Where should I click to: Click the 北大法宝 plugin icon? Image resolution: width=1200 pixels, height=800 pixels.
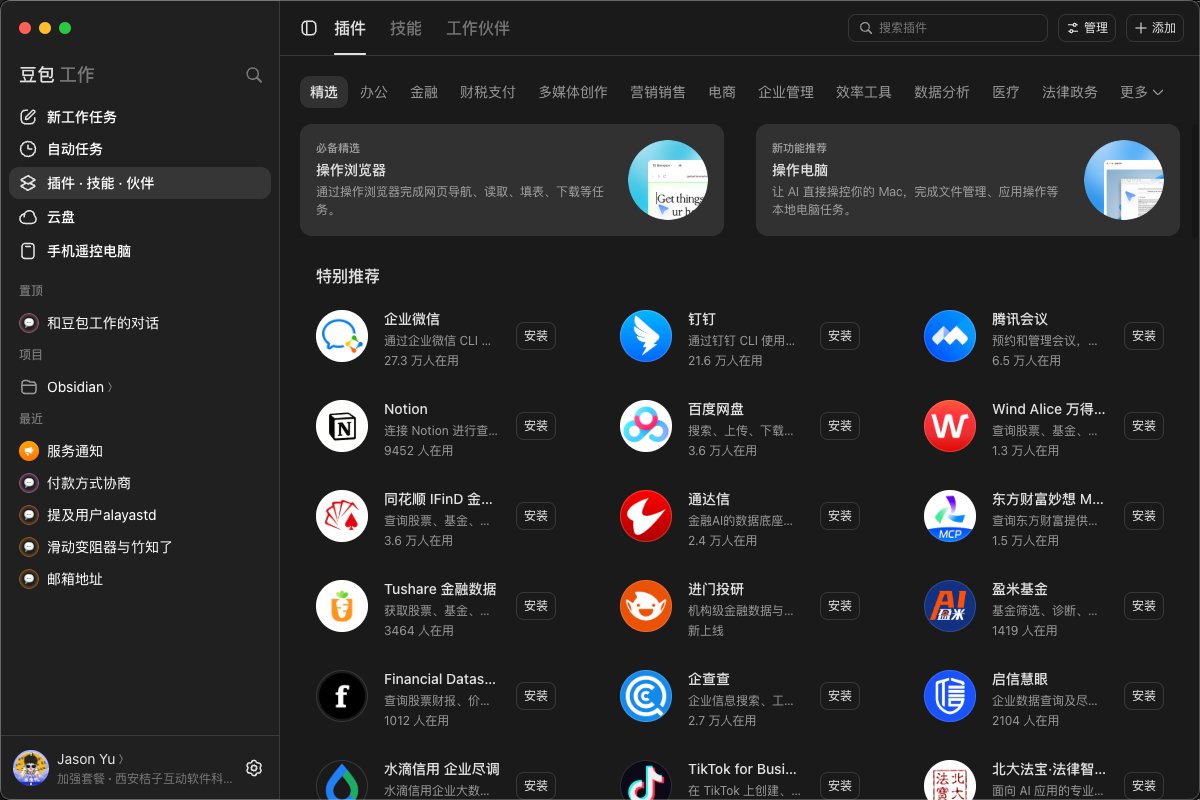coord(950,781)
